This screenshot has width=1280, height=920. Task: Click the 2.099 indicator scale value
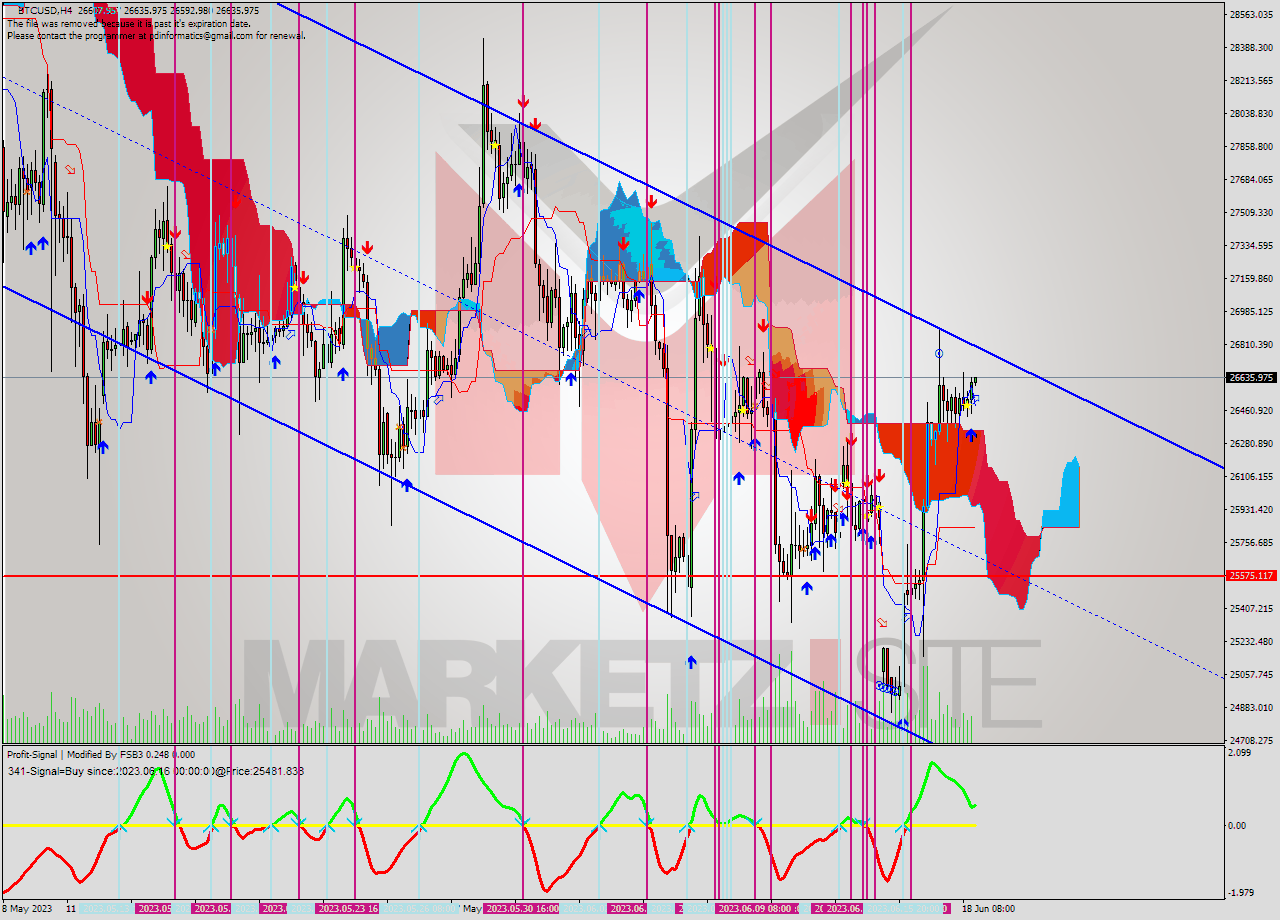[x=1240, y=752]
